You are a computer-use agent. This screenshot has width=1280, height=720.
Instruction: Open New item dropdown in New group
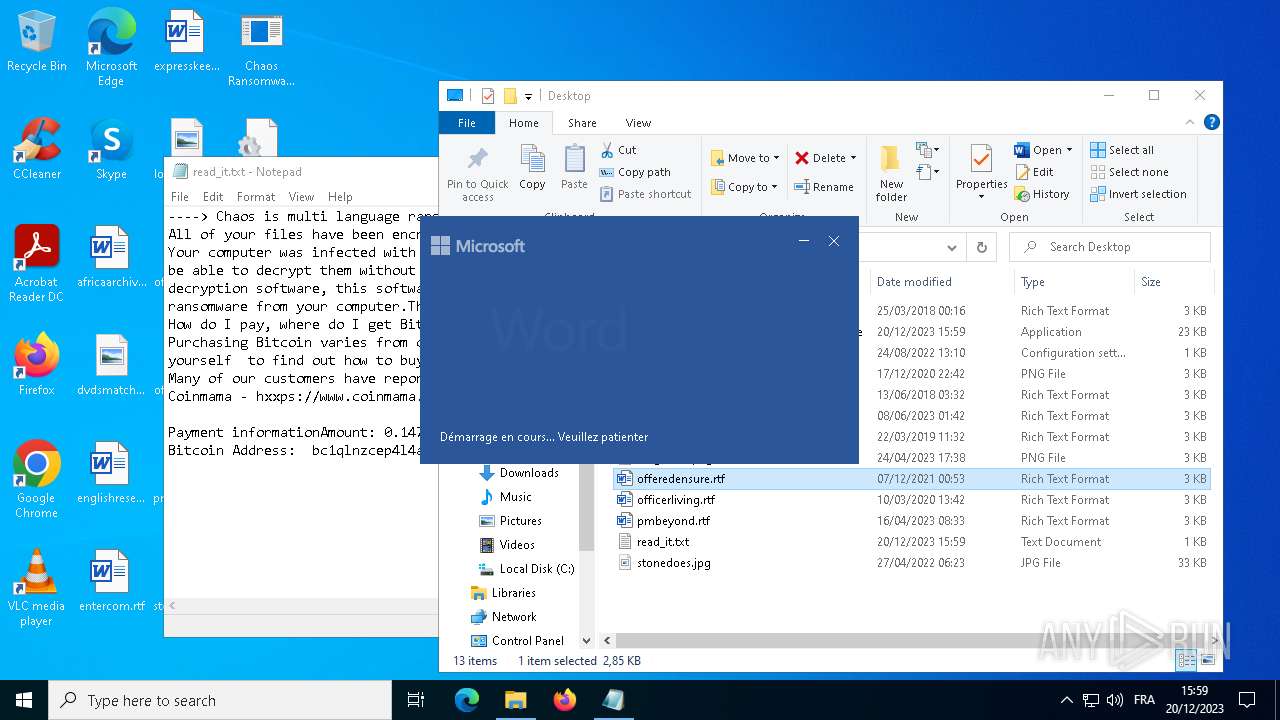tap(928, 150)
